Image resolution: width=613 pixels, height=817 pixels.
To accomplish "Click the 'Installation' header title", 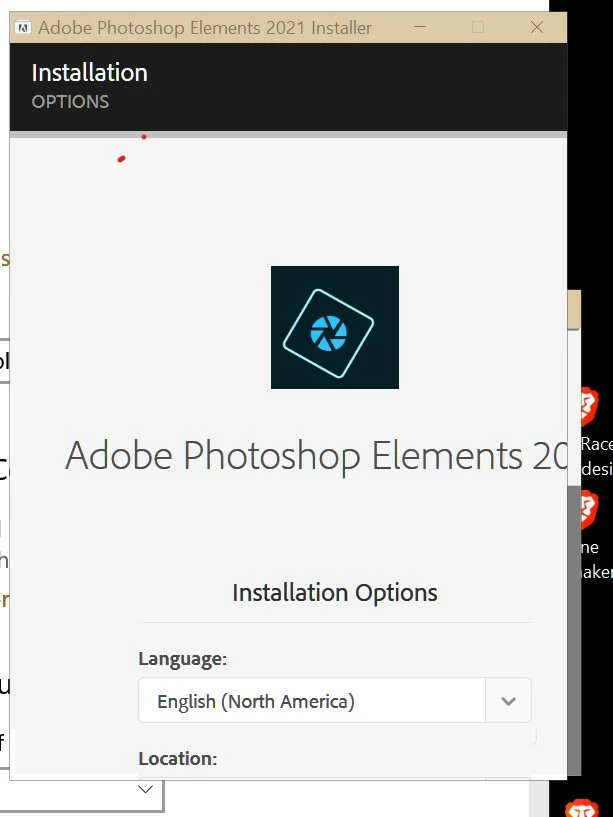I will pyautogui.click(x=90, y=72).
